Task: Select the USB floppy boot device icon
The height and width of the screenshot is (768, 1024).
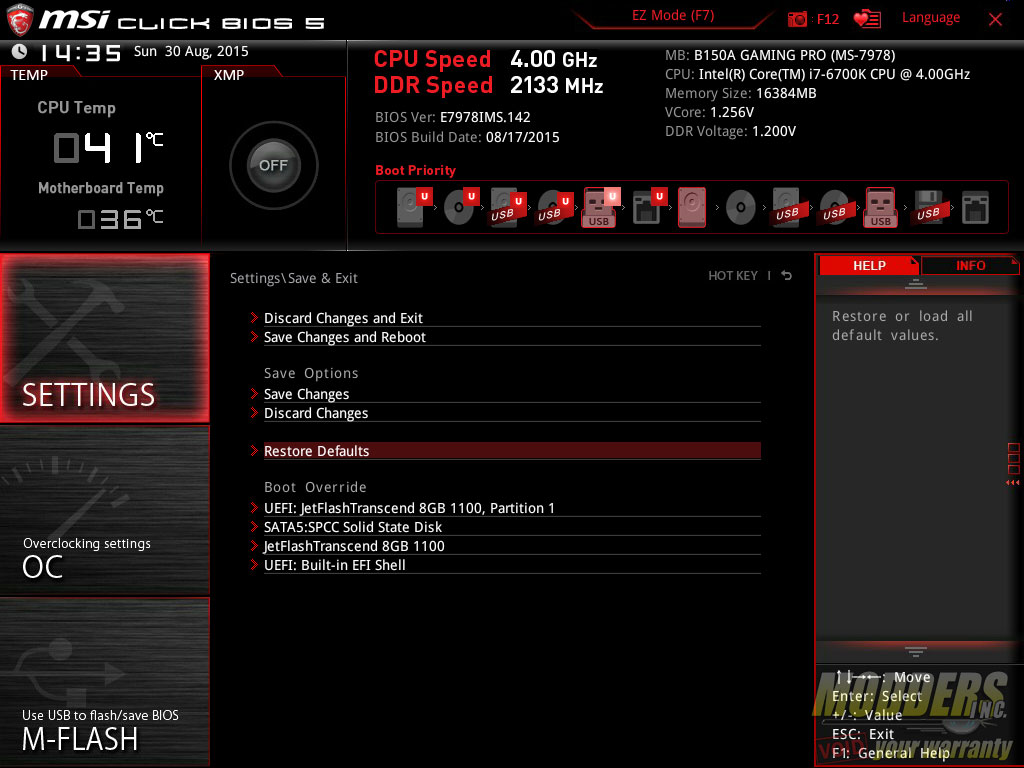Action: tap(929, 207)
